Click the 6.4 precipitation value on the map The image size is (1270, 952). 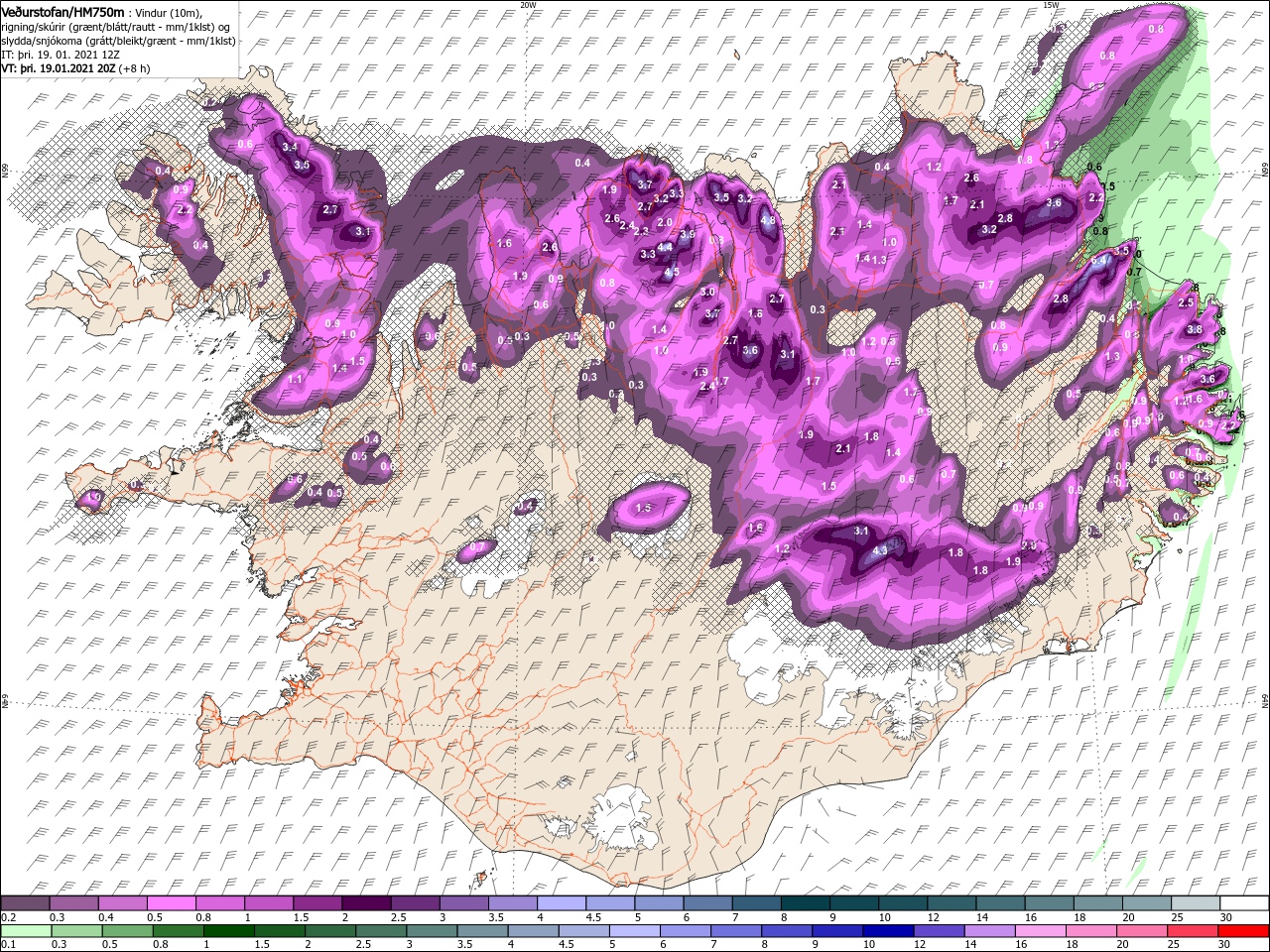pyautogui.click(x=1098, y=261)
